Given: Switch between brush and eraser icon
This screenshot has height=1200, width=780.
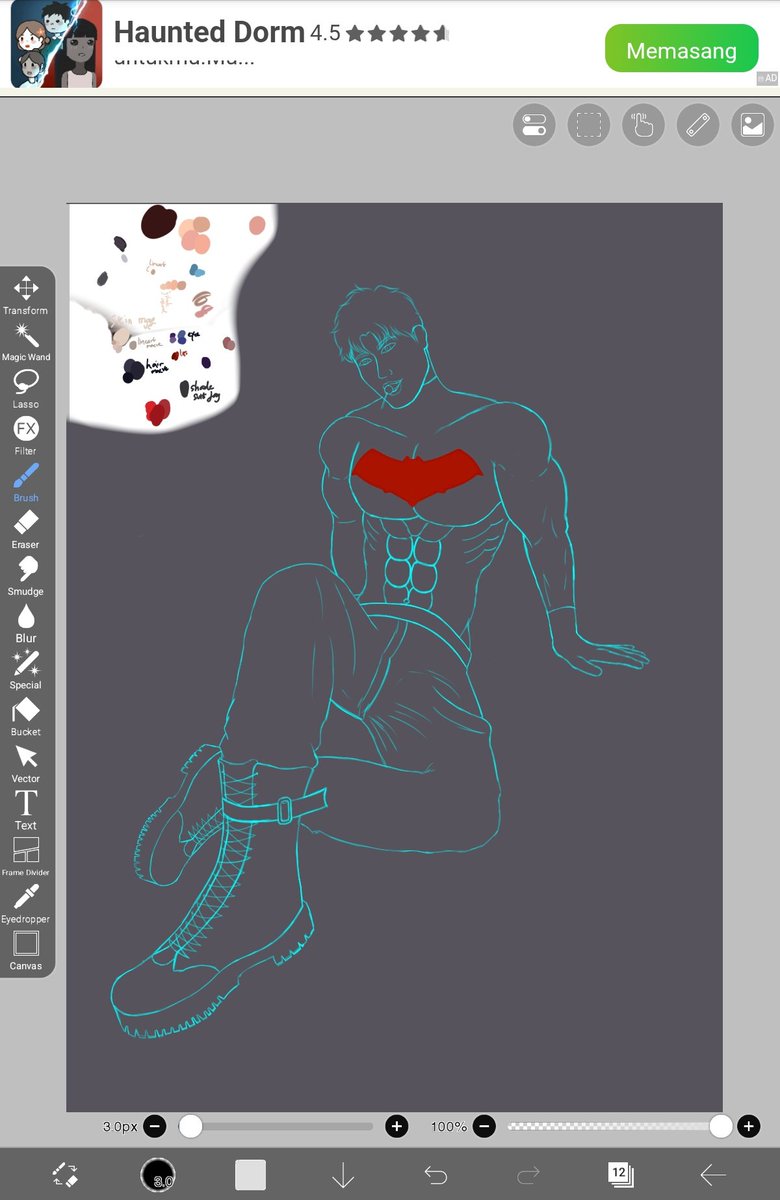Looking at the screenshot, I should (x=65, y=1175).
